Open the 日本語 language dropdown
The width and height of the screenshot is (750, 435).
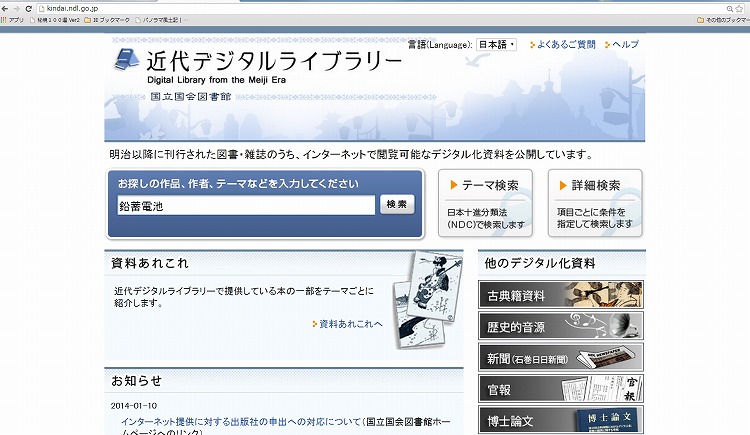(496, 45)
